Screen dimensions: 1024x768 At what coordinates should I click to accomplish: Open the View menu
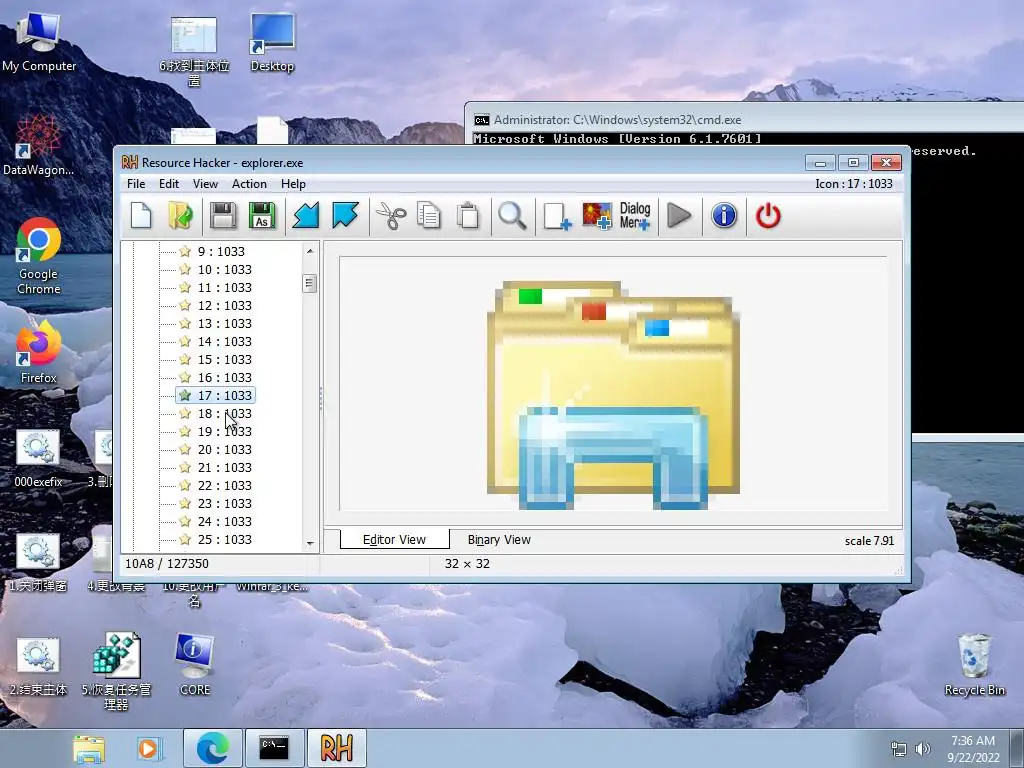coord(205,184)
